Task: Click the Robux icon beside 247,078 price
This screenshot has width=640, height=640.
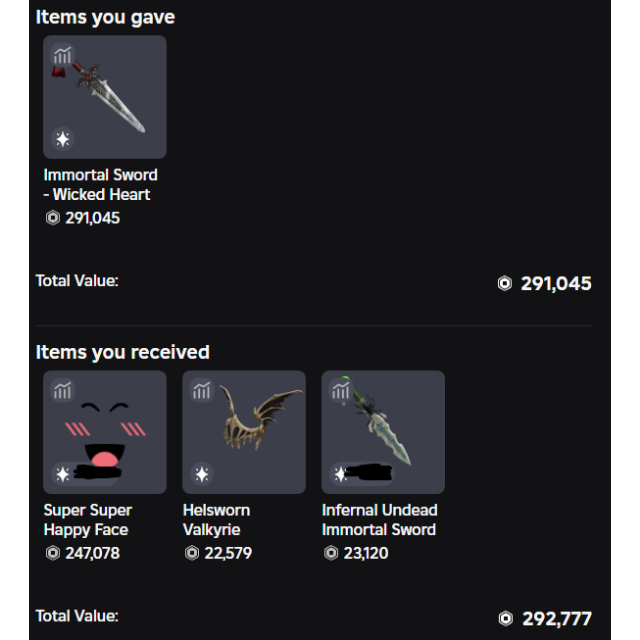Action: [x=53, y=553]
